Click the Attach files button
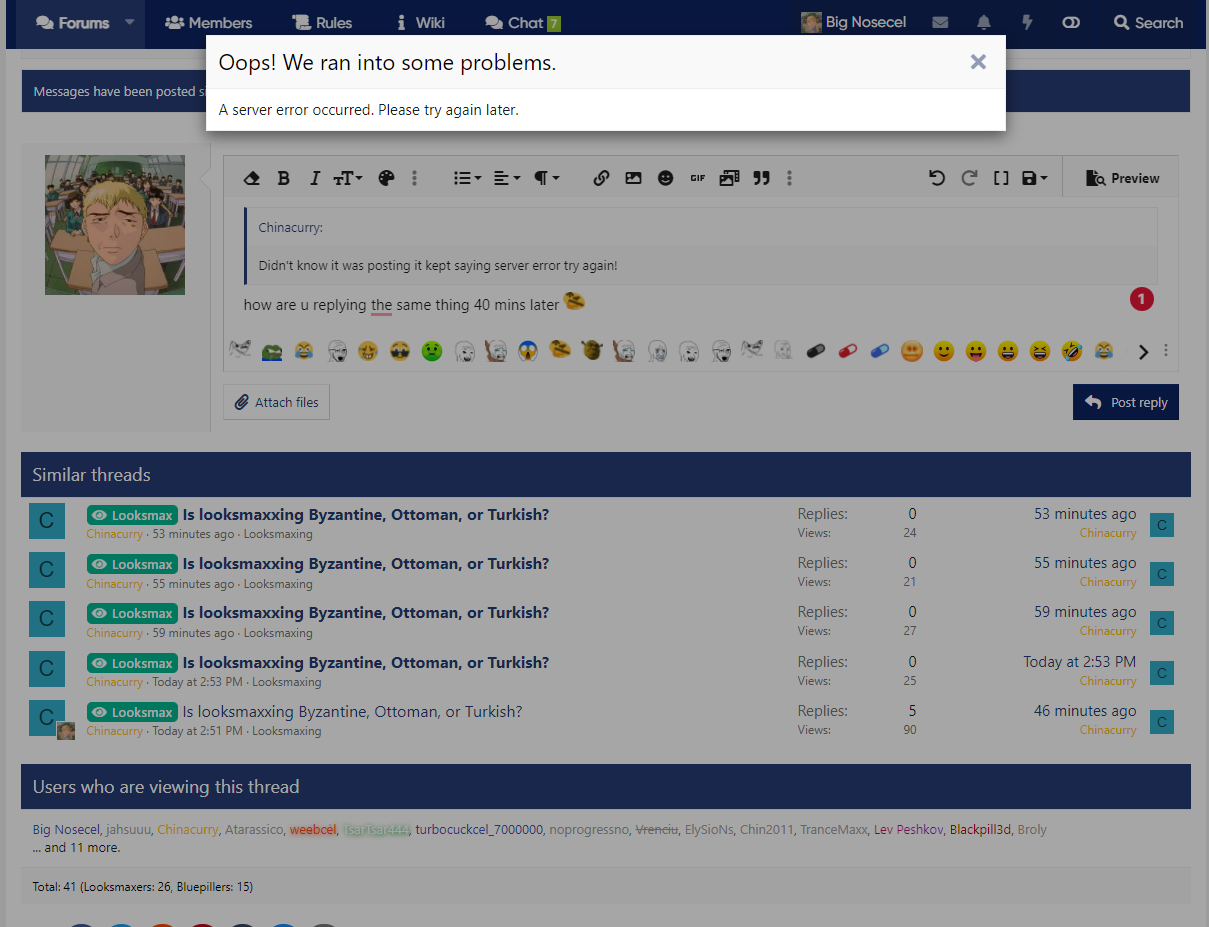1209x927 pixels. [x=276, y=402]
